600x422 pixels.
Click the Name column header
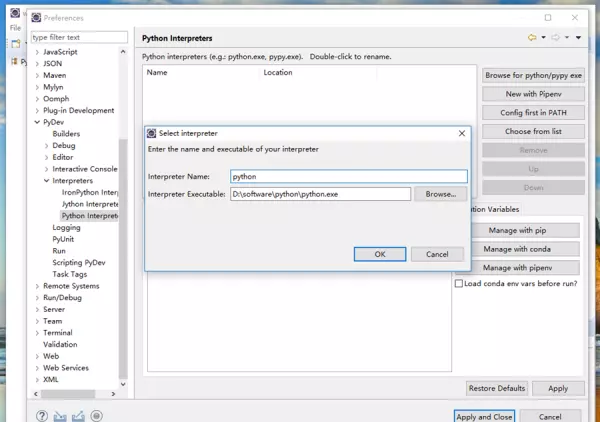[x=201, y=72]
